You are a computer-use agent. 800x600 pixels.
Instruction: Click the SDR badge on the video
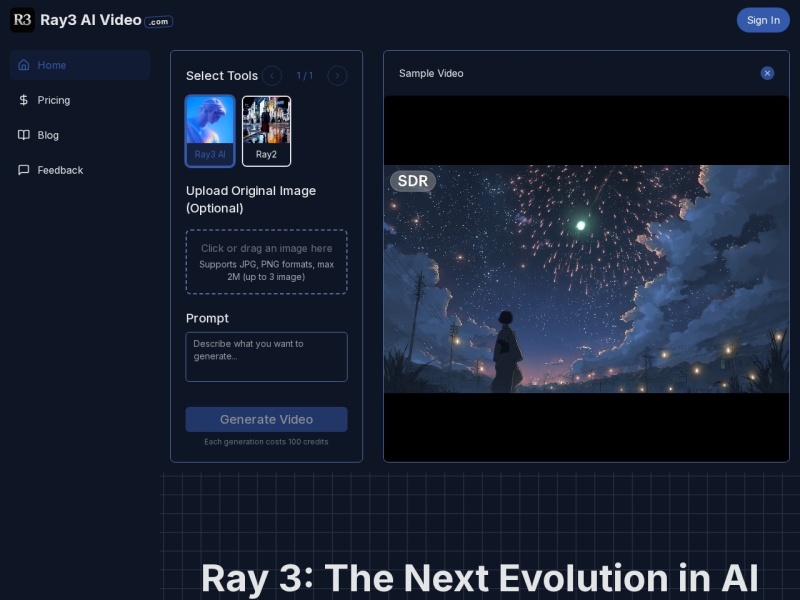413,181
